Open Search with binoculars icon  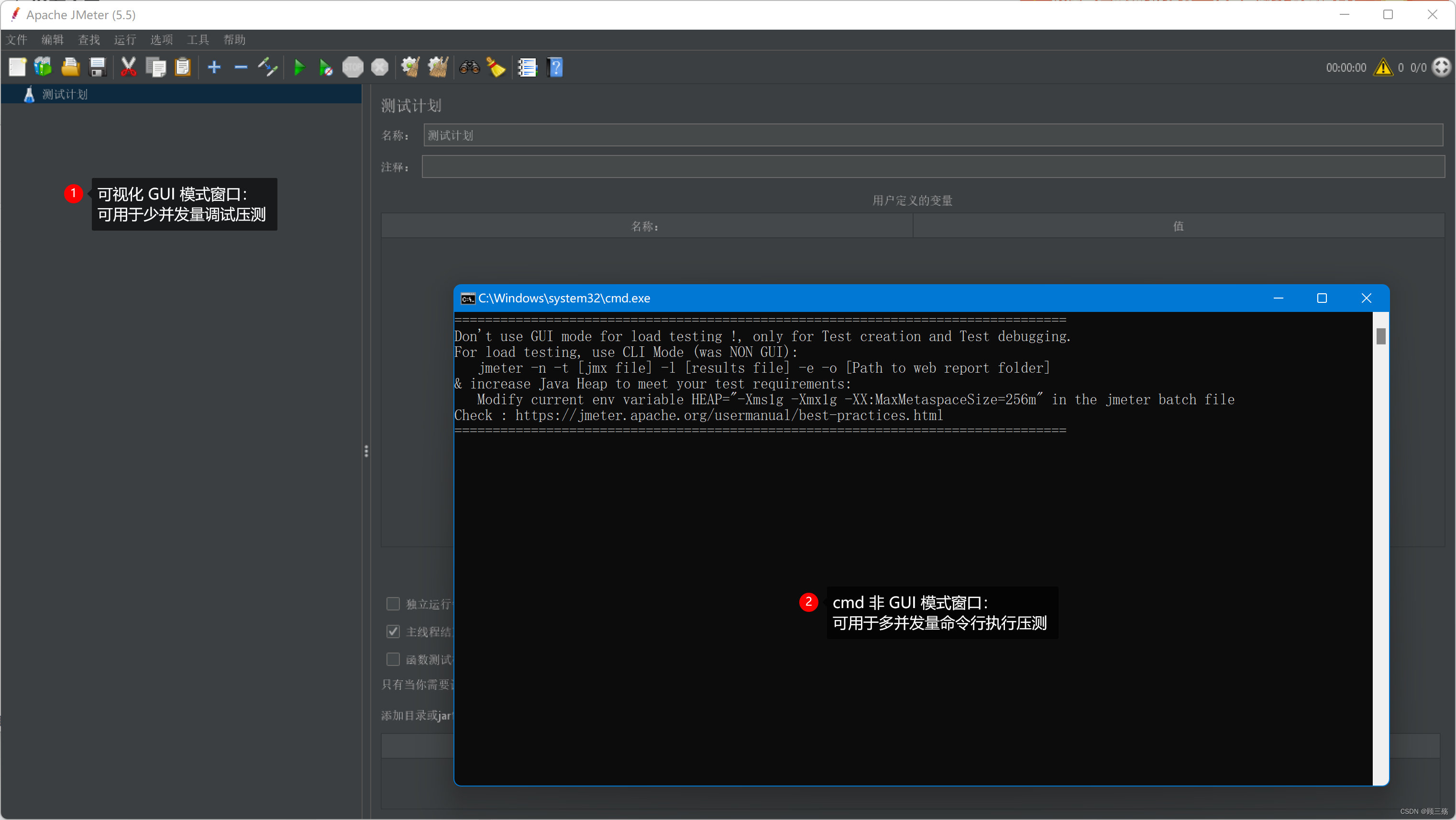(469, 67)
